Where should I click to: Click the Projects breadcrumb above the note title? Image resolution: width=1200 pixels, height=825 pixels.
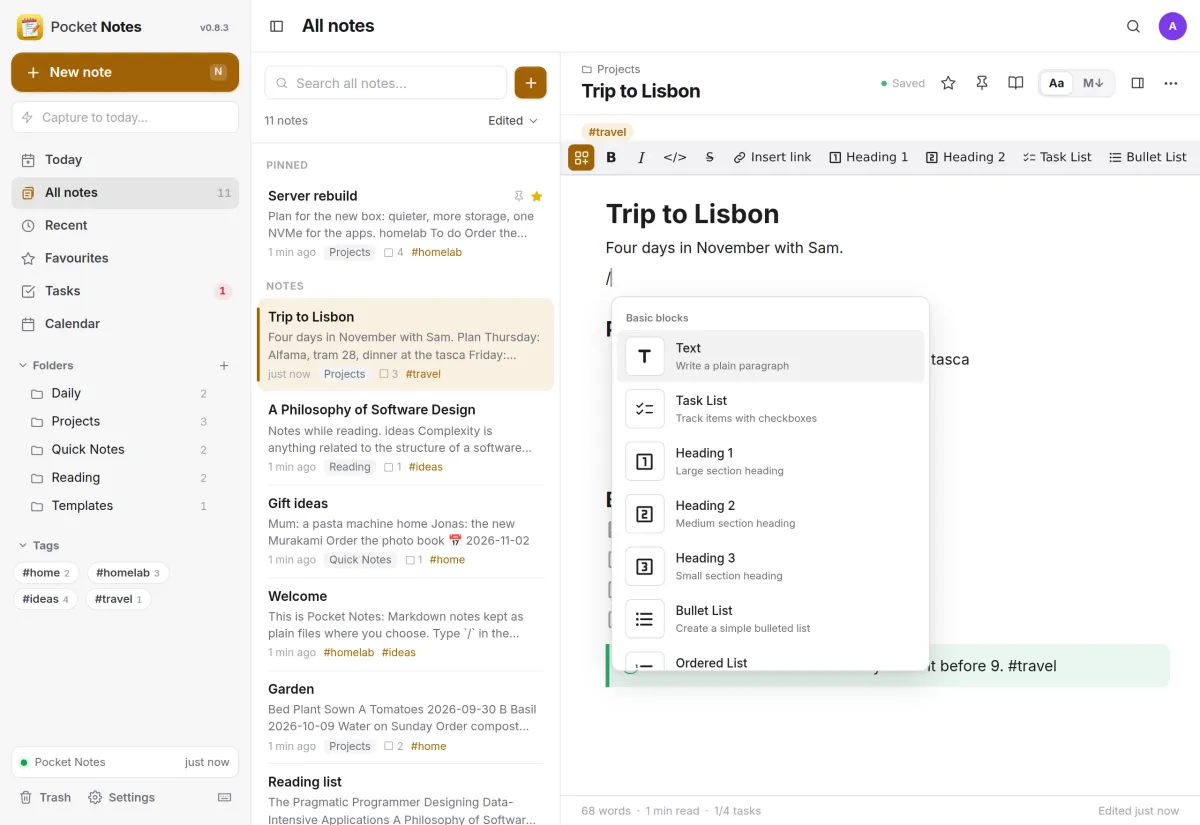[611, 69]
